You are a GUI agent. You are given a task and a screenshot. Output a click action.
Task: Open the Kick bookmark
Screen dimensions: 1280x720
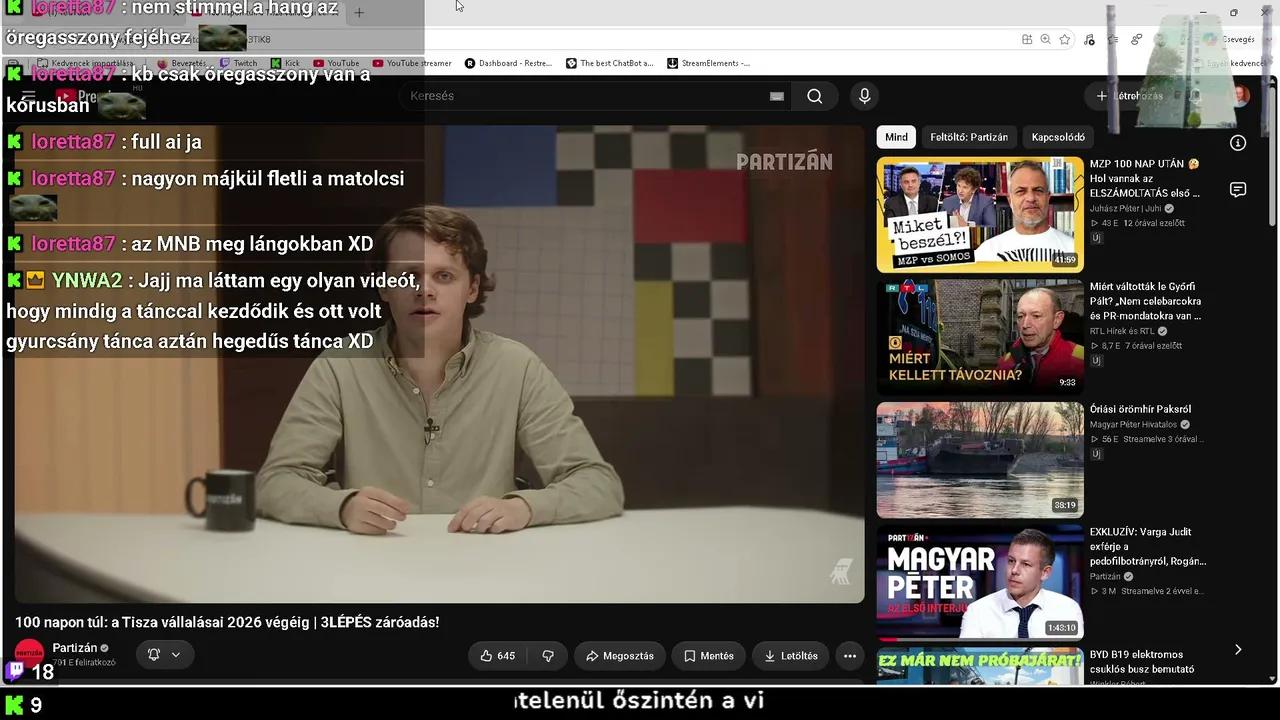pos(285,63)
